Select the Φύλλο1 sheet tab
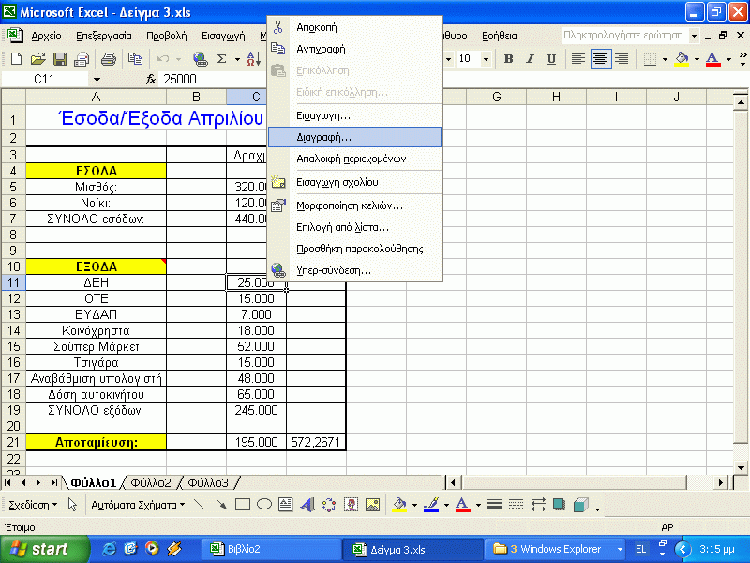The image size is (750, 563). click(x=93, y=483)
